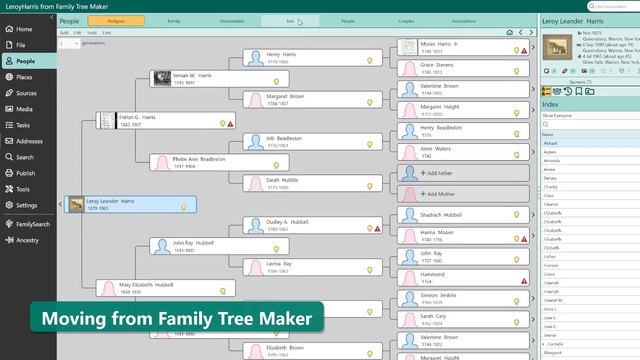
Task: Open the generations count dropdown
Action: click(x=69, y=43)
